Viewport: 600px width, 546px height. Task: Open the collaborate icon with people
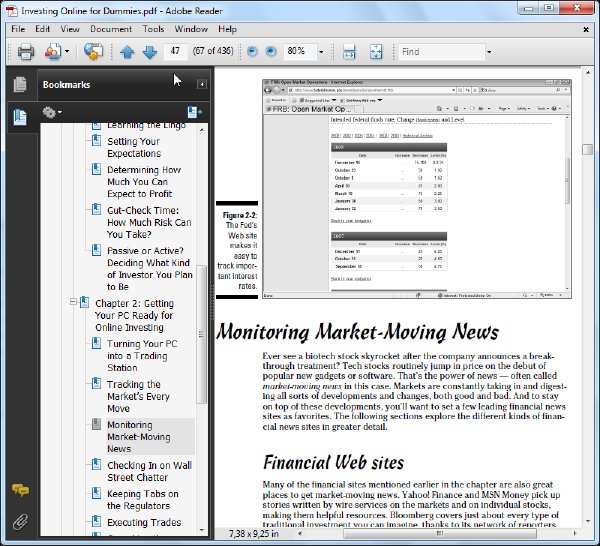point(53,52)
